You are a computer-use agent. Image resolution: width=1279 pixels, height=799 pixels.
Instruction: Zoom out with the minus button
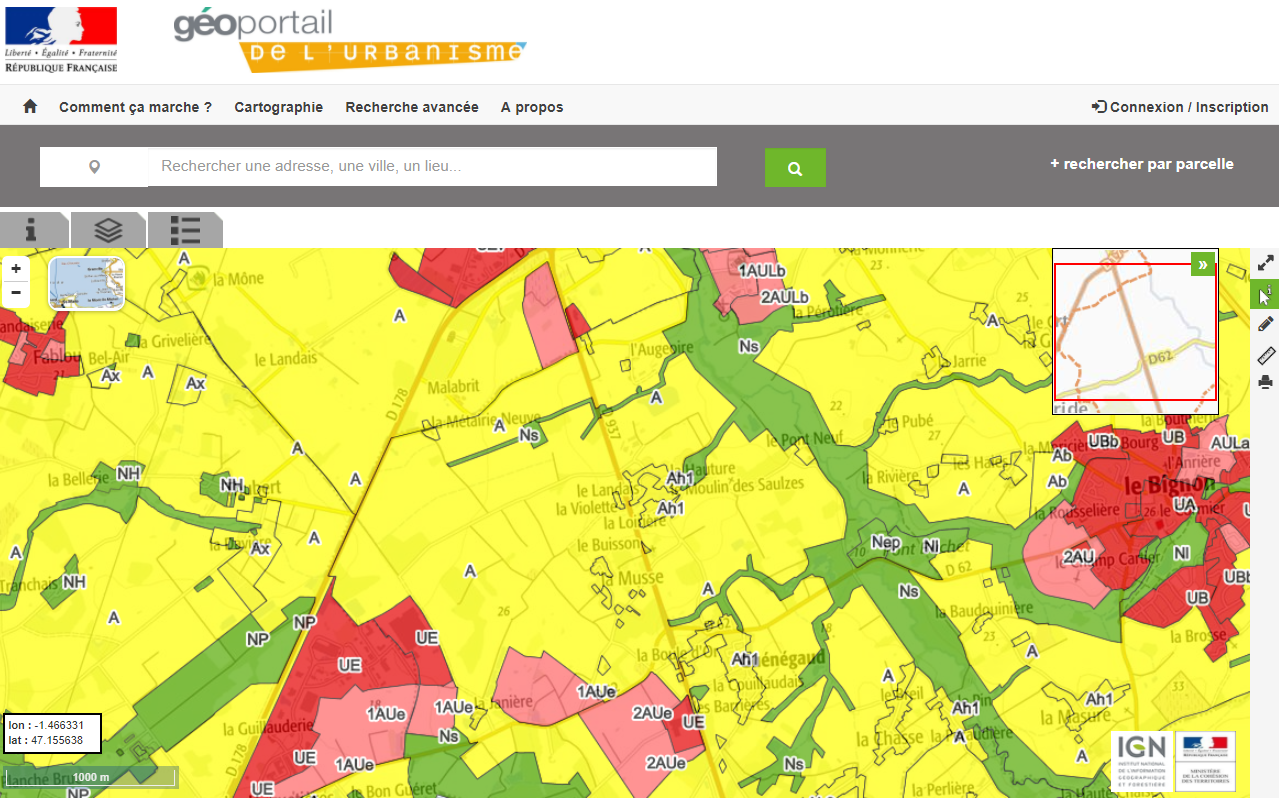(x=16, y=293)
